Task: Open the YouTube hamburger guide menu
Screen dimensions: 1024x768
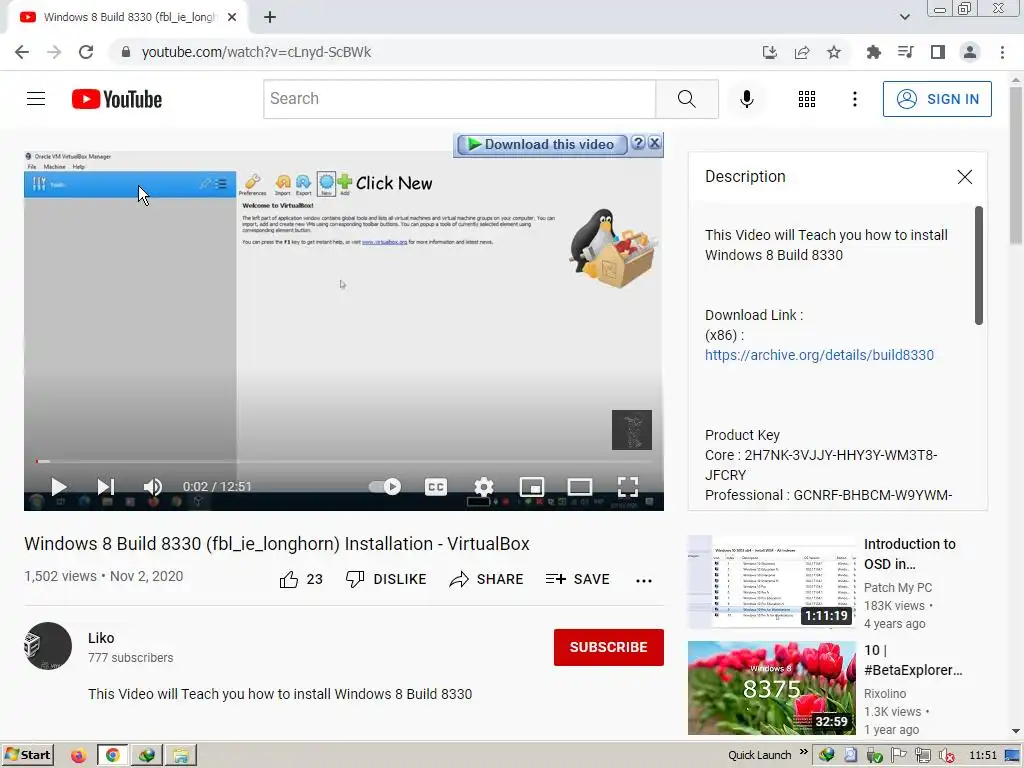Action: 36,99
